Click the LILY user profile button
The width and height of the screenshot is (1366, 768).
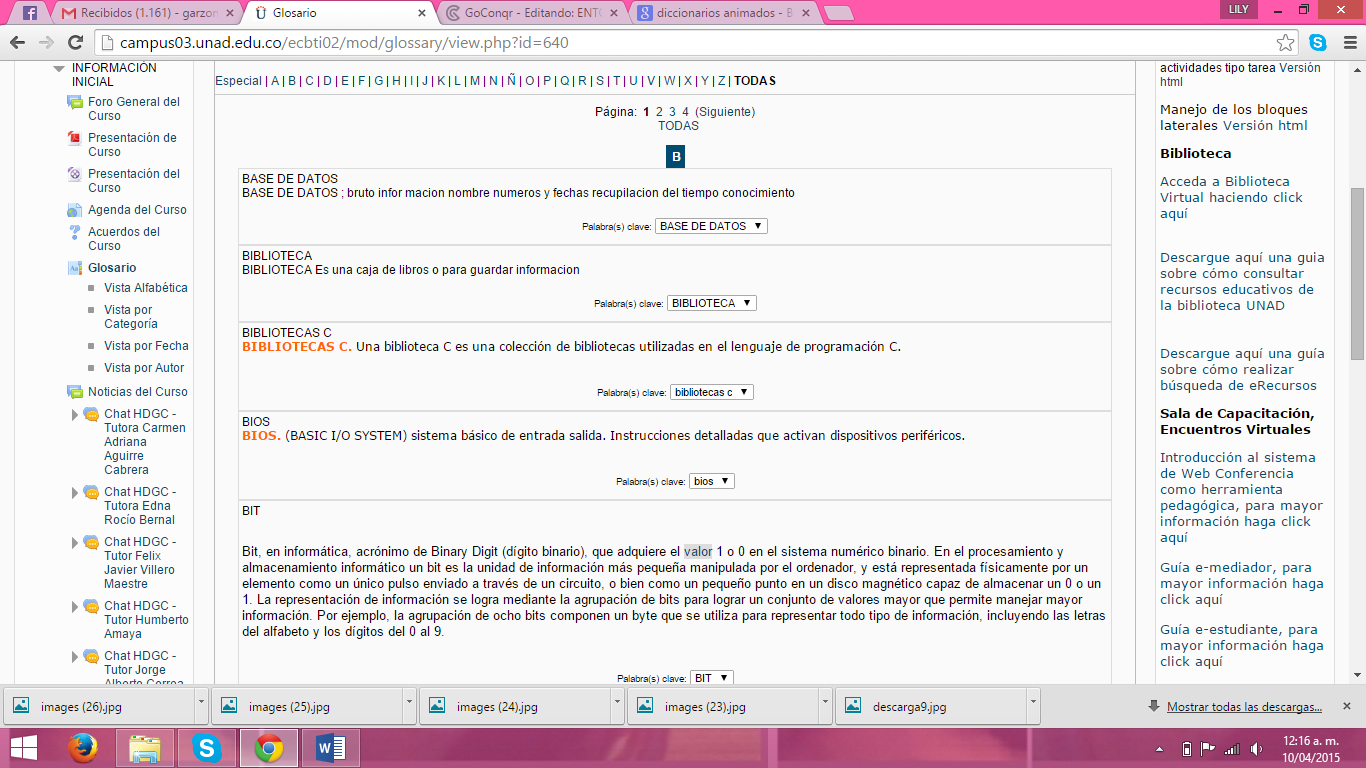(1237, 9)
